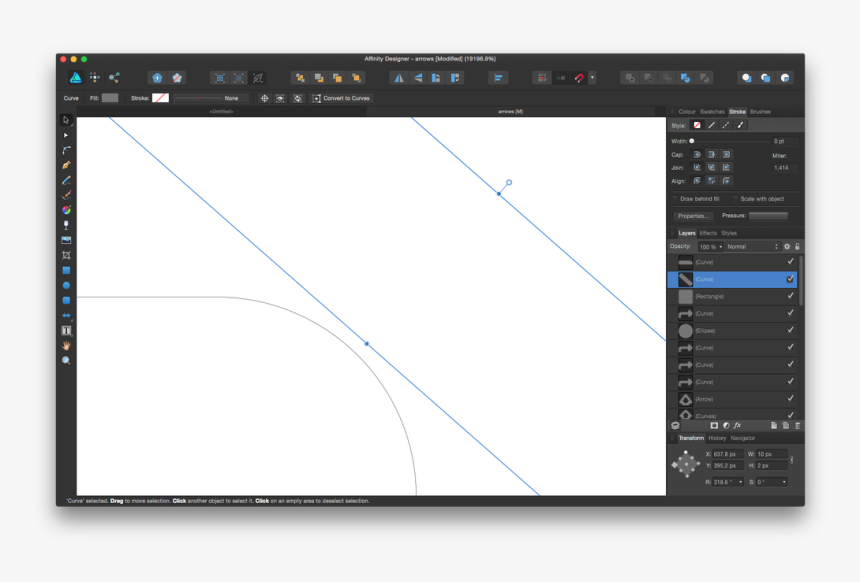
Task: Switch to the History tab
Action: pyautogui.click(x=717, y=437)
